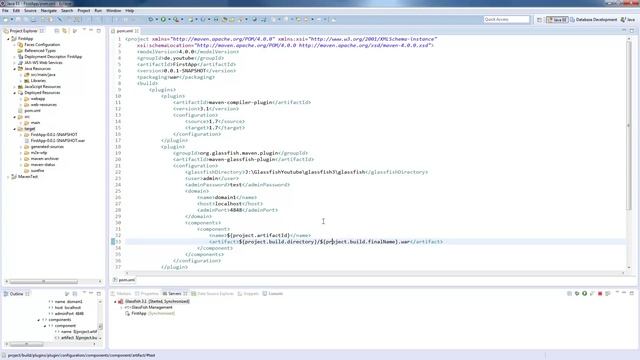Select the Properties tab
The image size is (640, 360).
[147, 294]
